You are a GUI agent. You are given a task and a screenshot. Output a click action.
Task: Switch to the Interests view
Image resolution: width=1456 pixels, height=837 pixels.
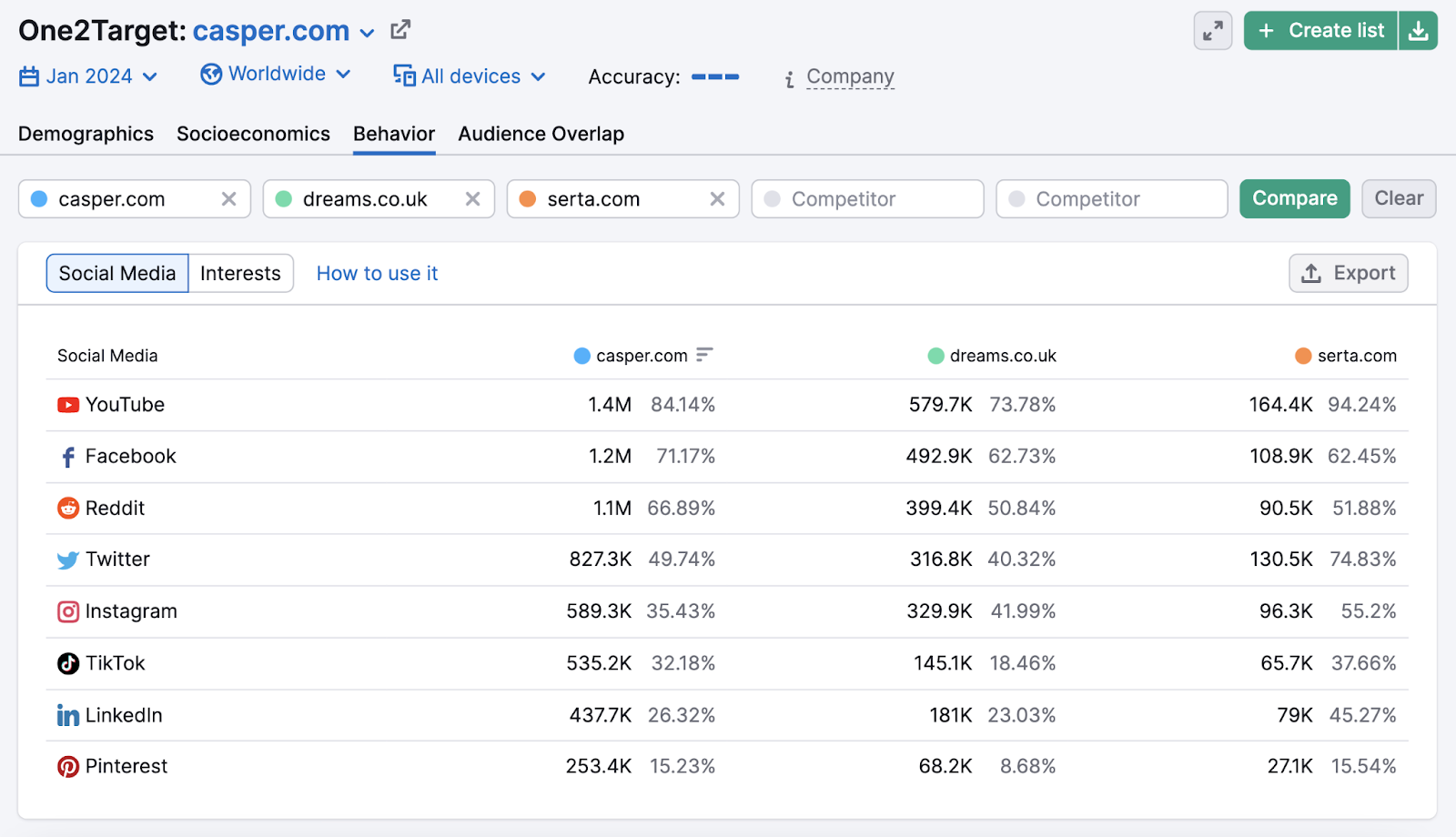[239, 273]
